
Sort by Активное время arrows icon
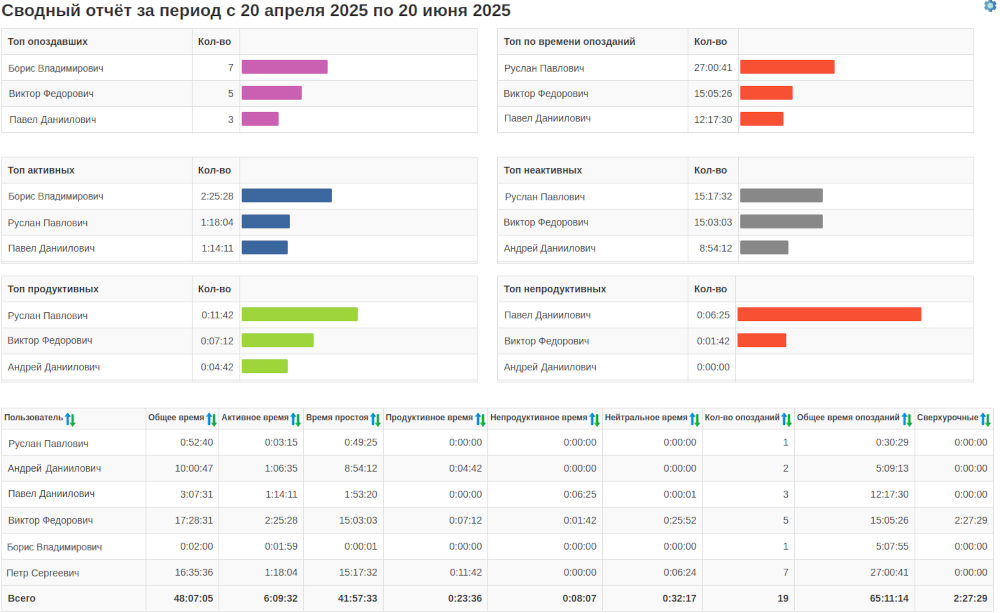tap(296, 418)
